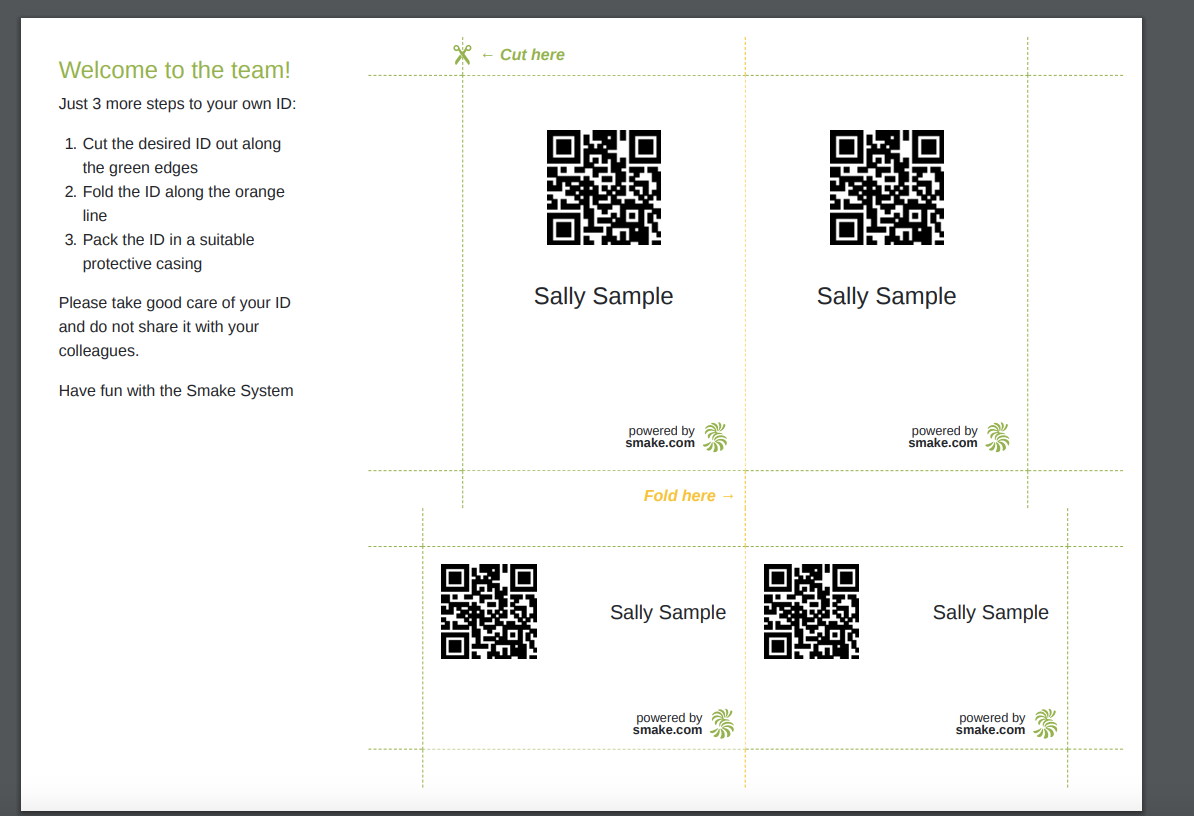1194x816 pixels.
Task: Click the smake logo on bottom-left card
Action: (x=722, y=724)
